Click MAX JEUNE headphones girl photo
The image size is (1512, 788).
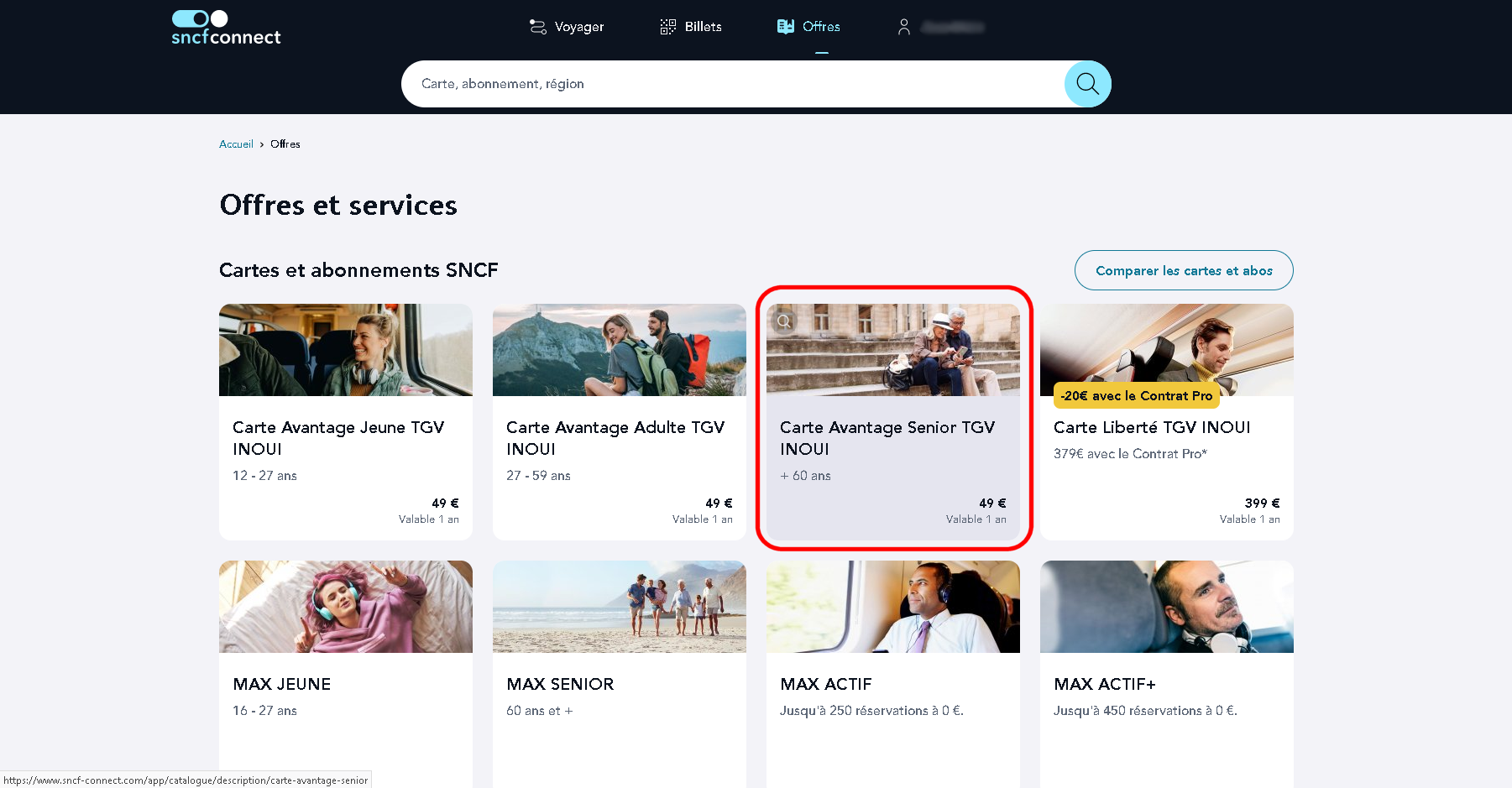[346, 607]
